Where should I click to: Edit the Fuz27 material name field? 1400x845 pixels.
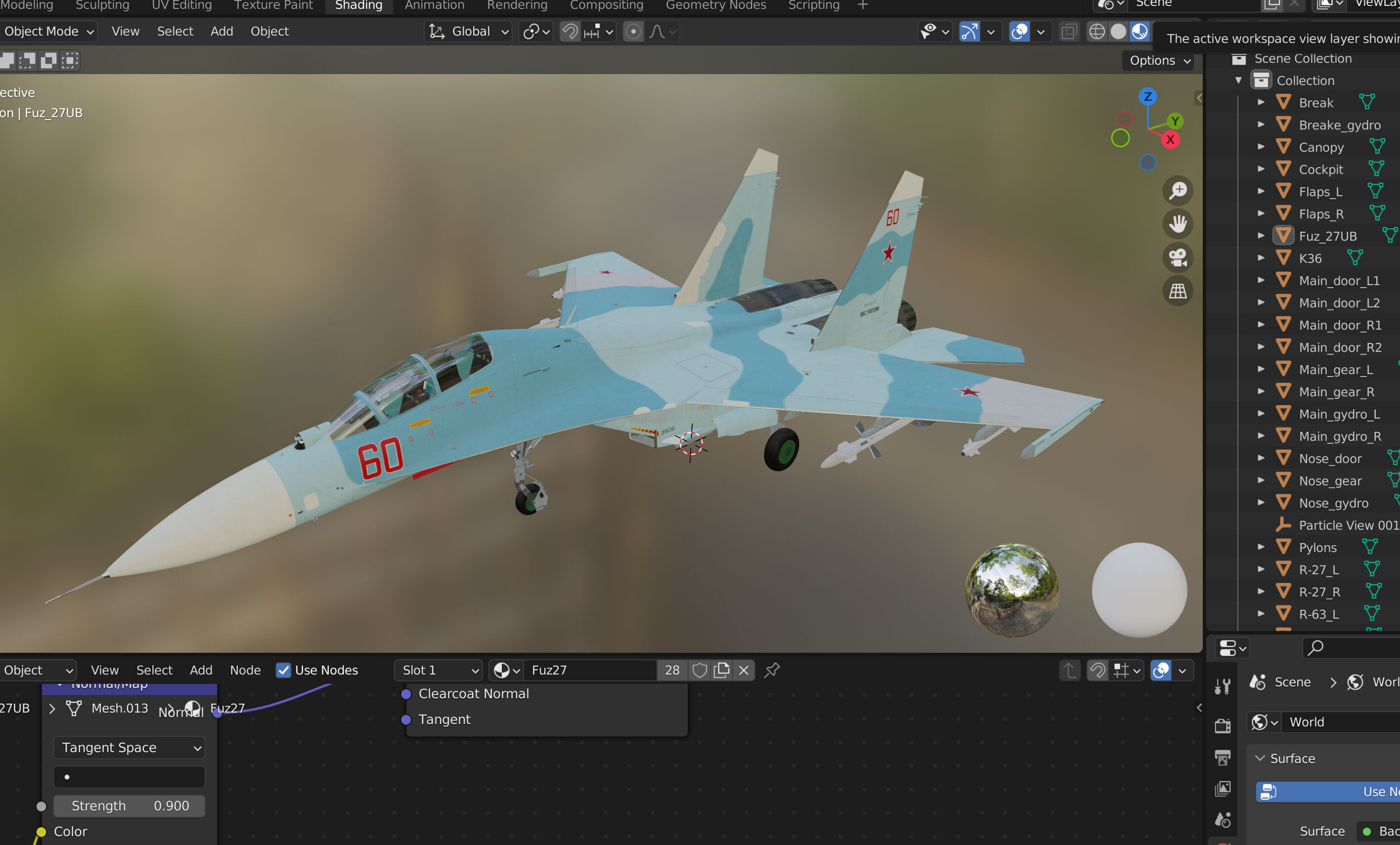pyautogui.click(x=590, y=670)
